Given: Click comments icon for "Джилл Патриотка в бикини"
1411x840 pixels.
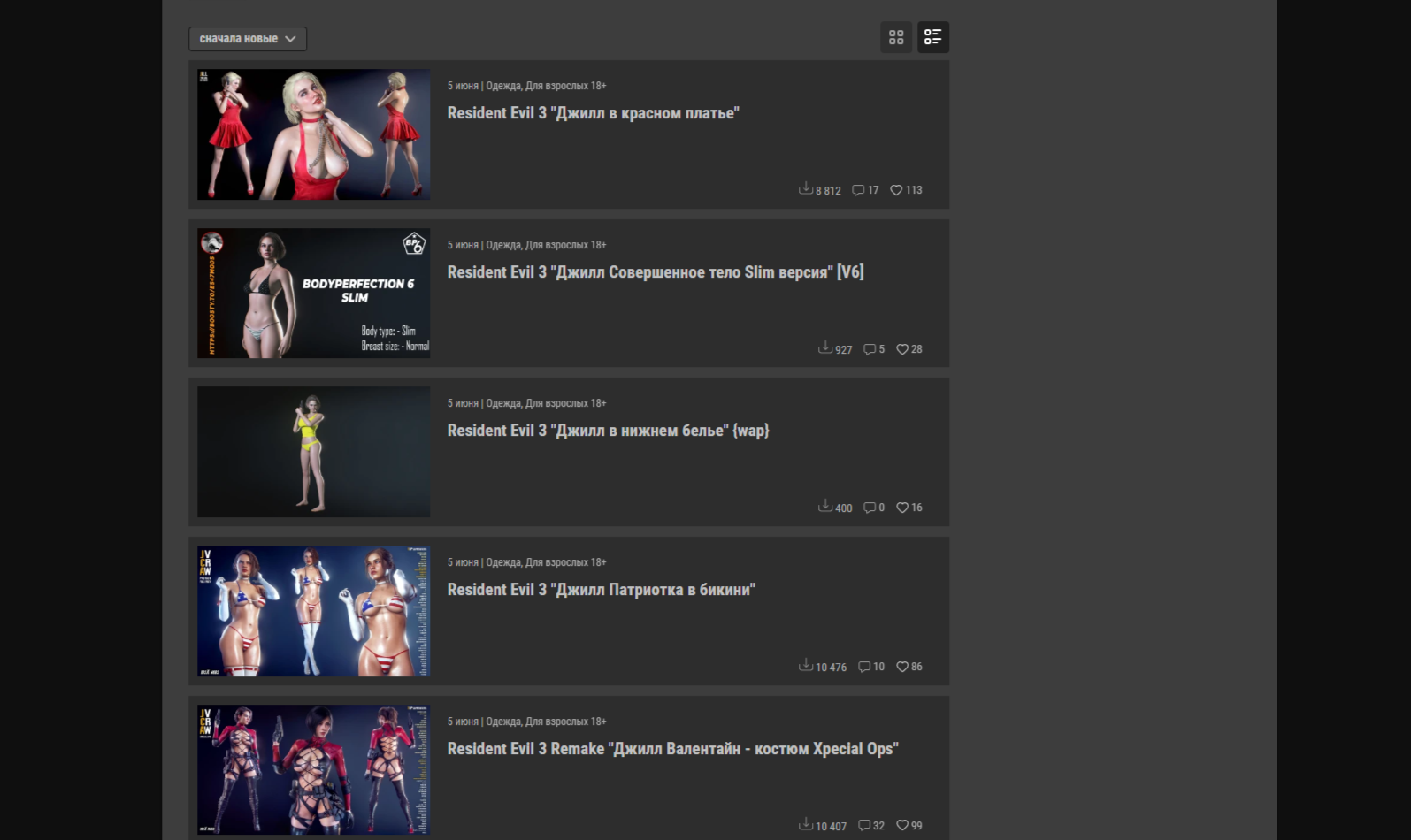Looking at the screenshot, I should coord(864,667).
